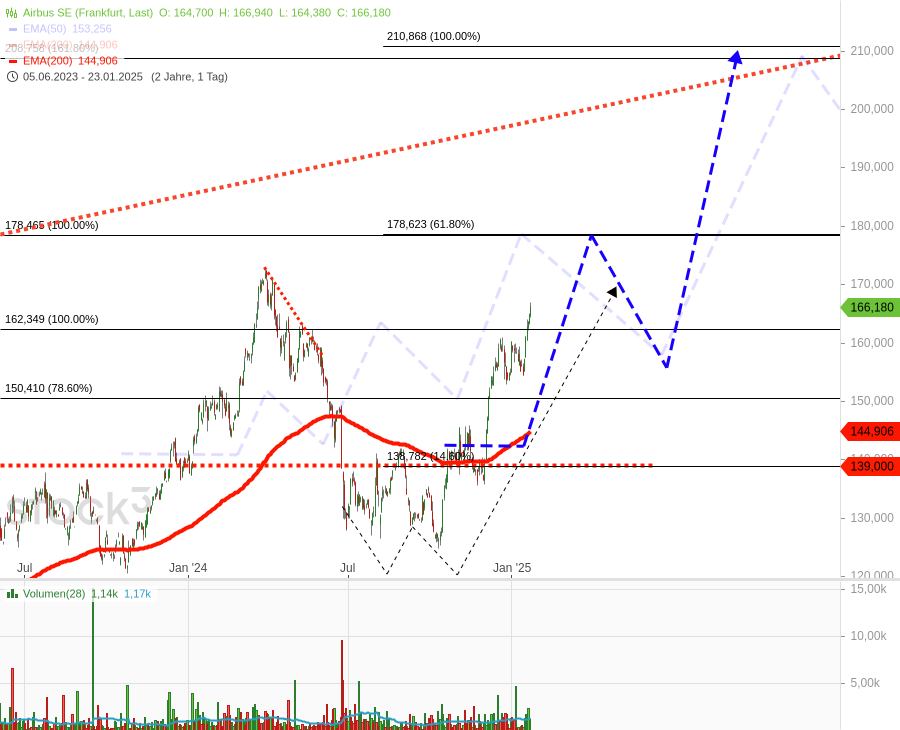Viewport: 900px width, 730px height.
Task: Click the black arrowhead on dashed trendline
Action: pos(612,292)
